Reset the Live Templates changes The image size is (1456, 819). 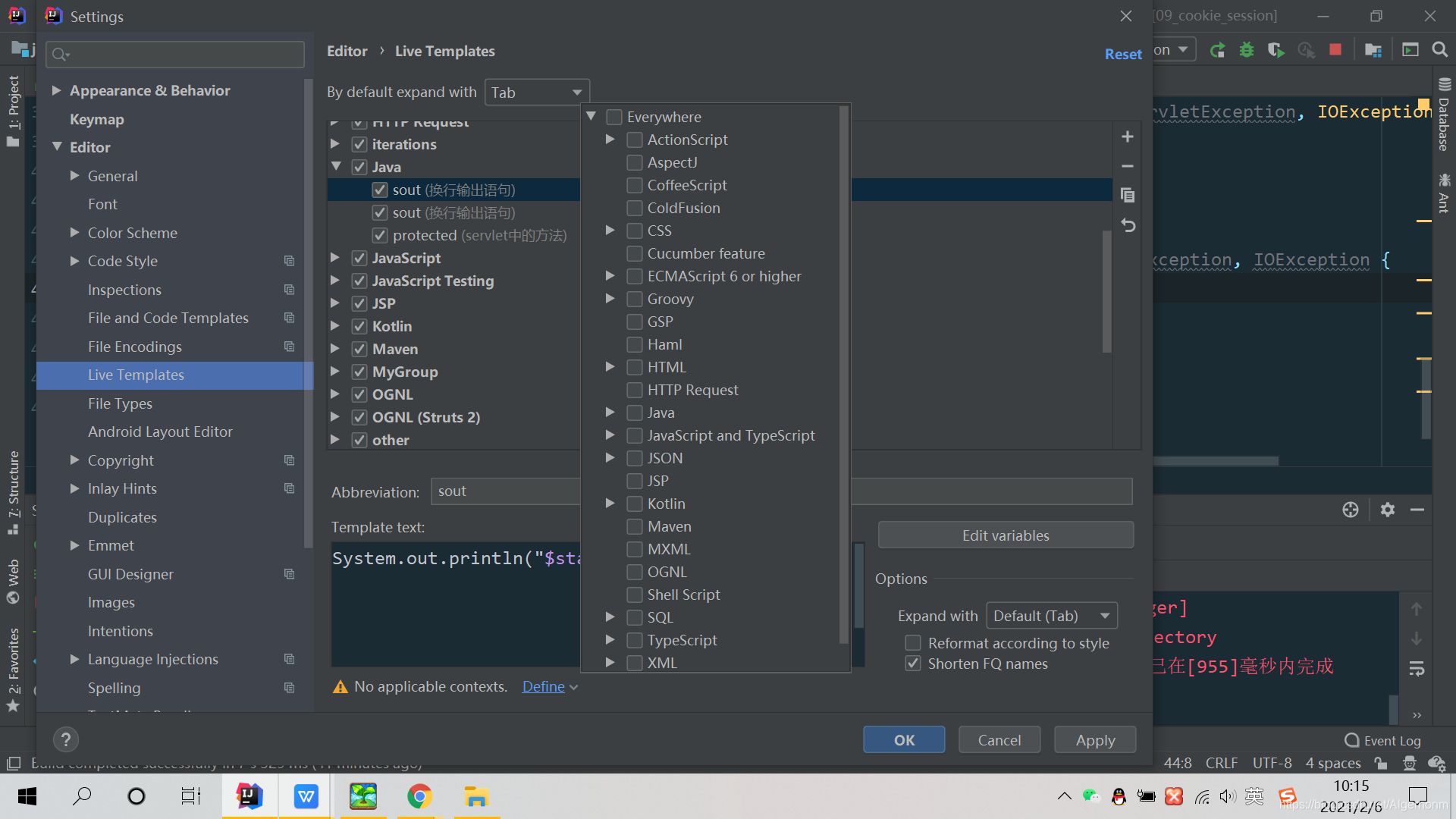coord(1123,54)
